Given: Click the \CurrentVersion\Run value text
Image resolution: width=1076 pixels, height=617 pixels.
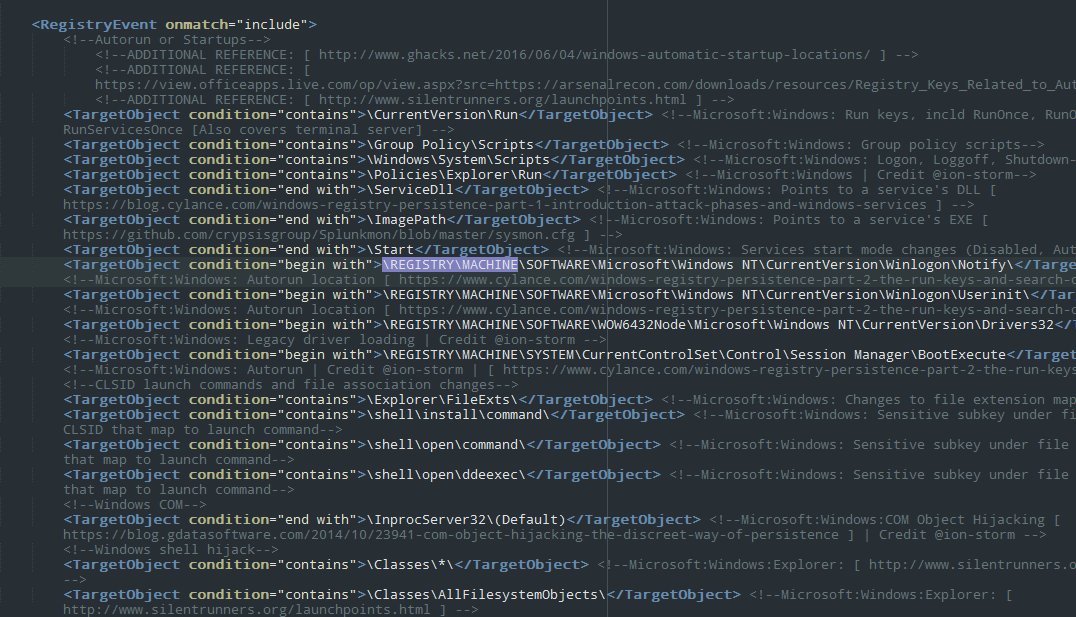Looking at the screenshot, I should [443, 115].
